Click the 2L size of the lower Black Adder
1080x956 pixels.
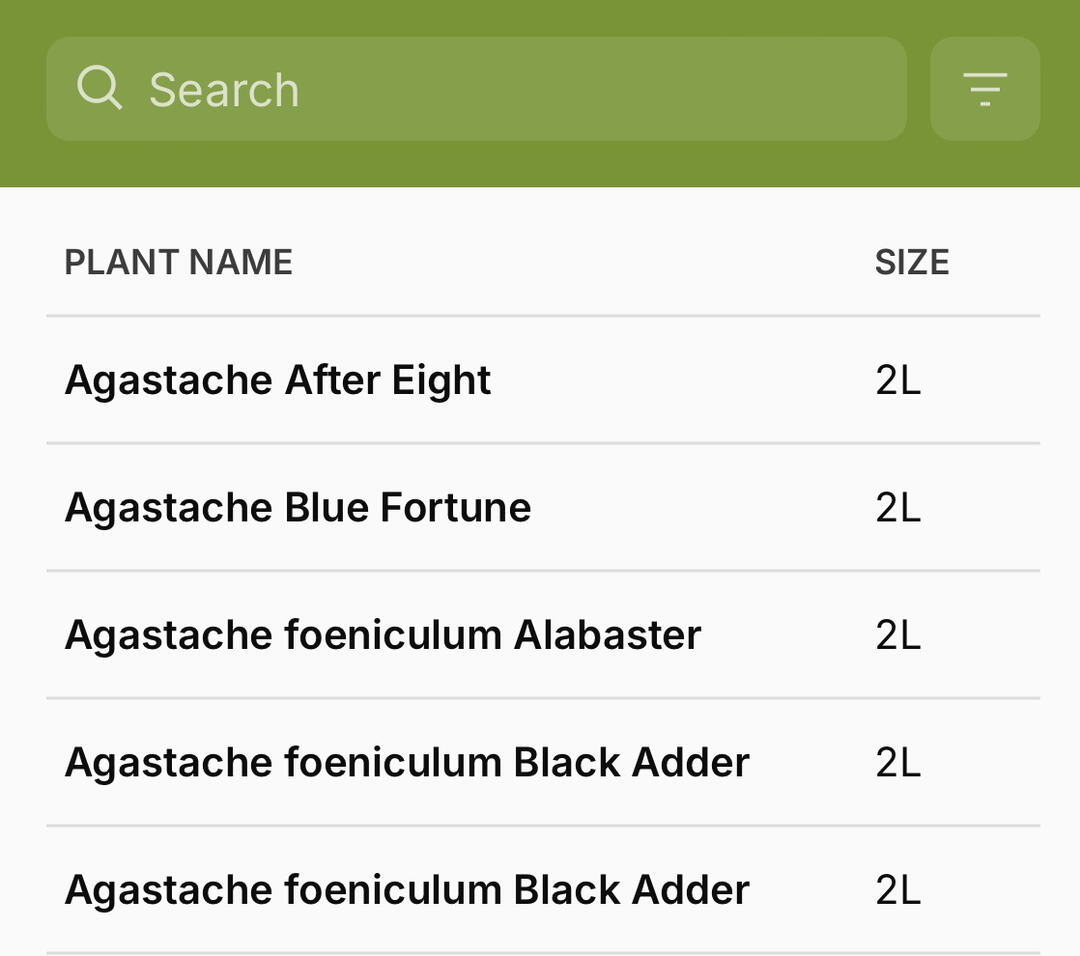897,890
